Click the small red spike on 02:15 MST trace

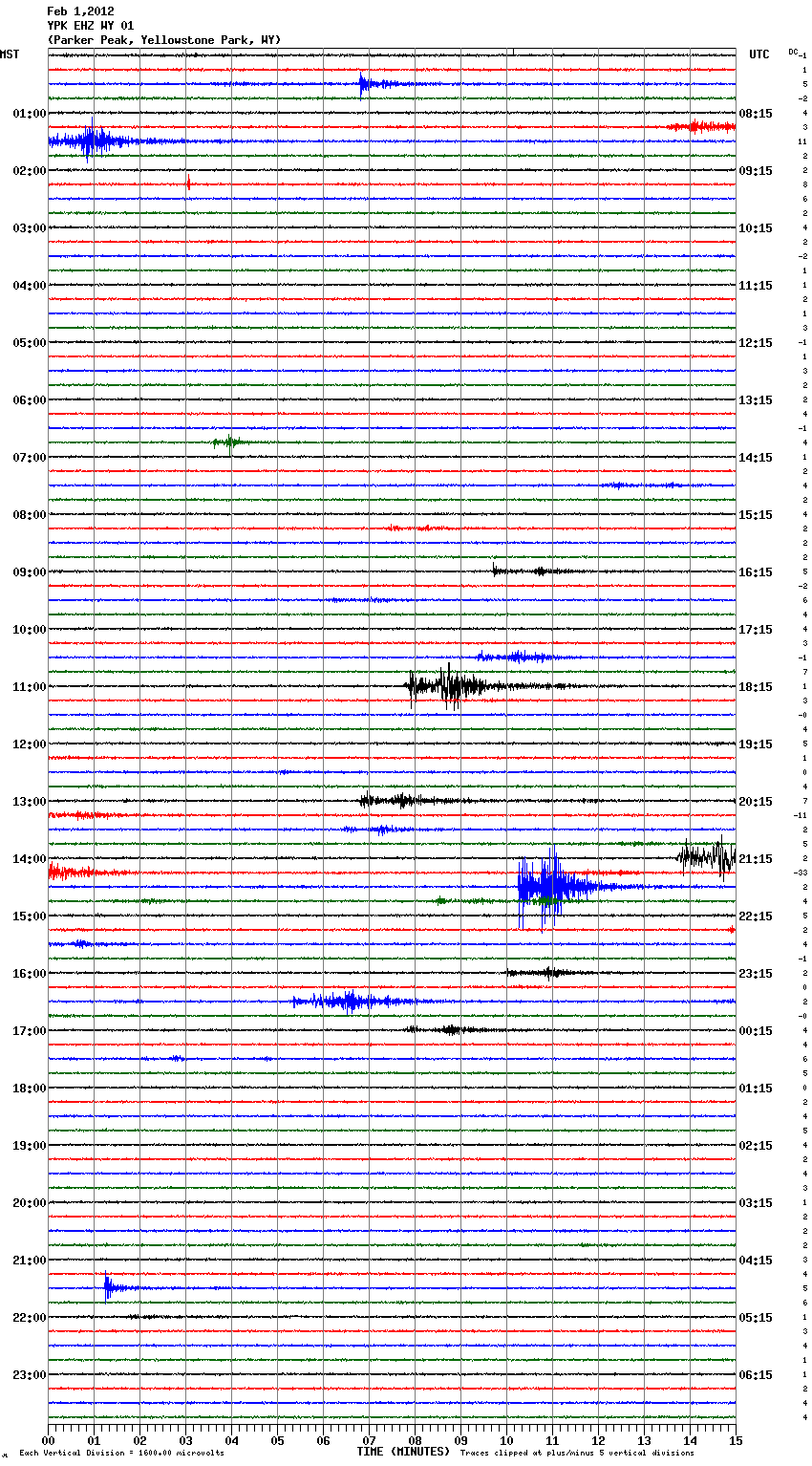tap(188, 183)
